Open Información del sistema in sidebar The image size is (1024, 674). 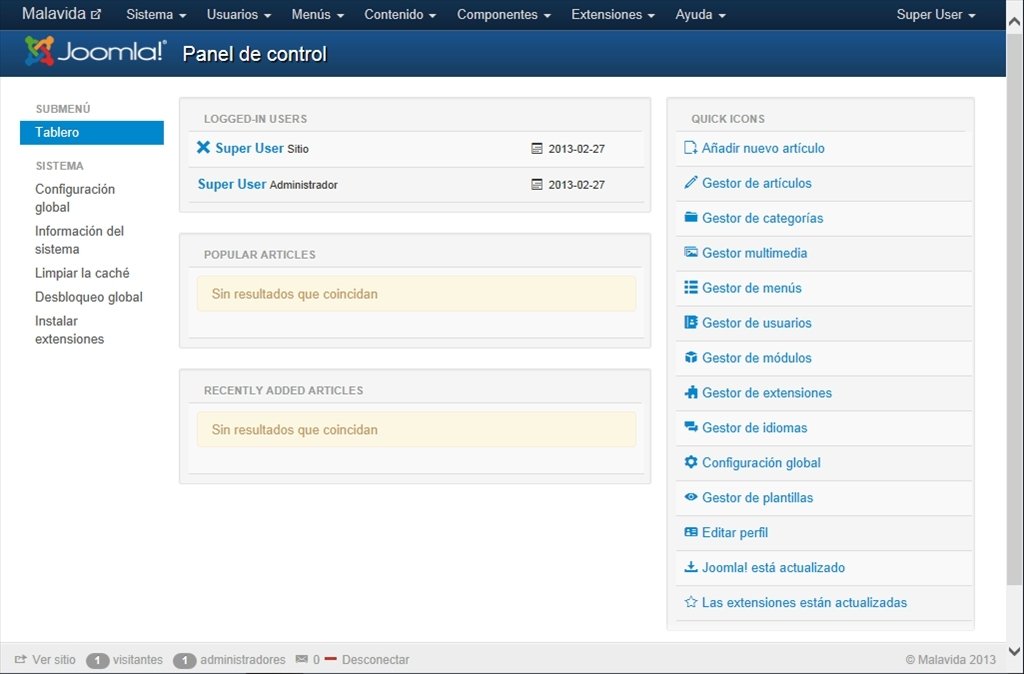click(x=79, y=240)
